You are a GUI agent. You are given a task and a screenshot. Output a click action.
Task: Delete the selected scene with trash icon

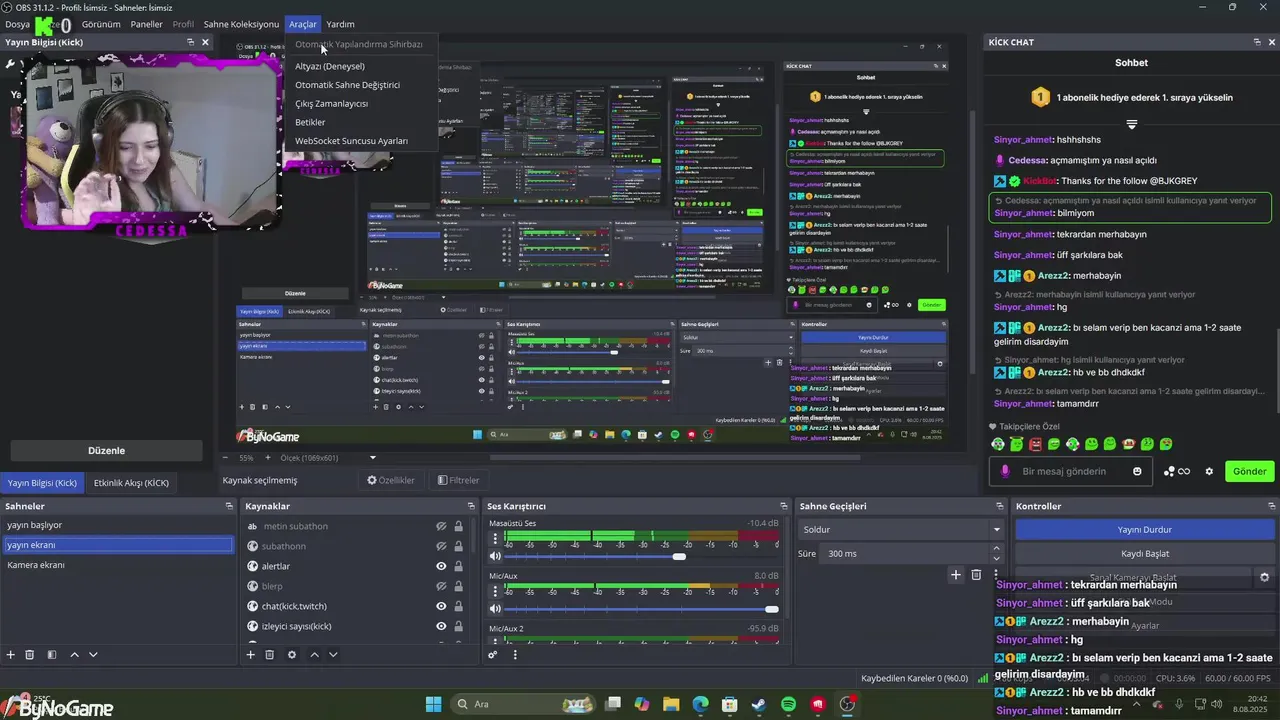[x=30, y=655]
